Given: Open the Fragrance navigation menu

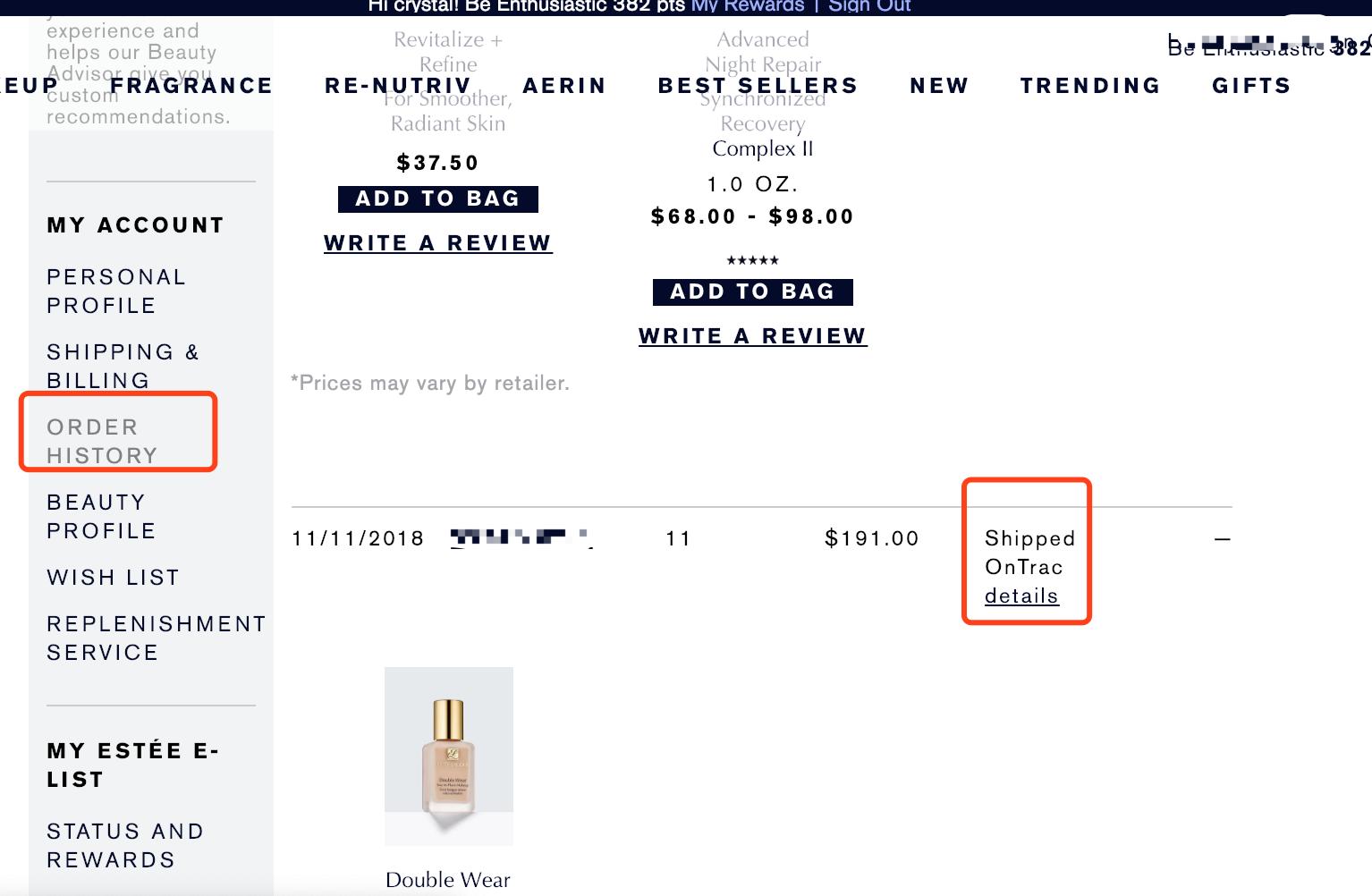Looking at the screenshot, I should 191,86.
